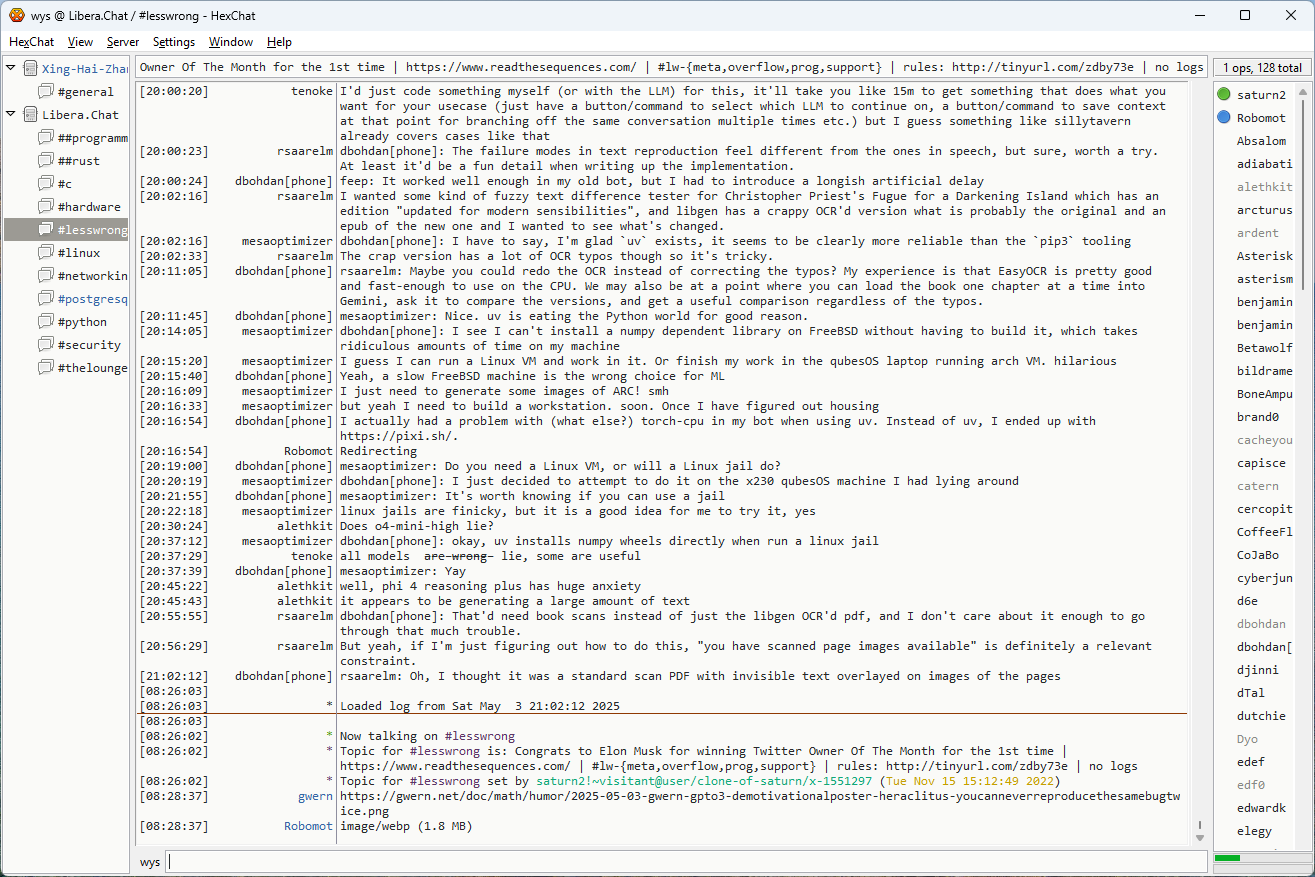
Task: Select user elegy in the user list
Action: click(1254, 831)
